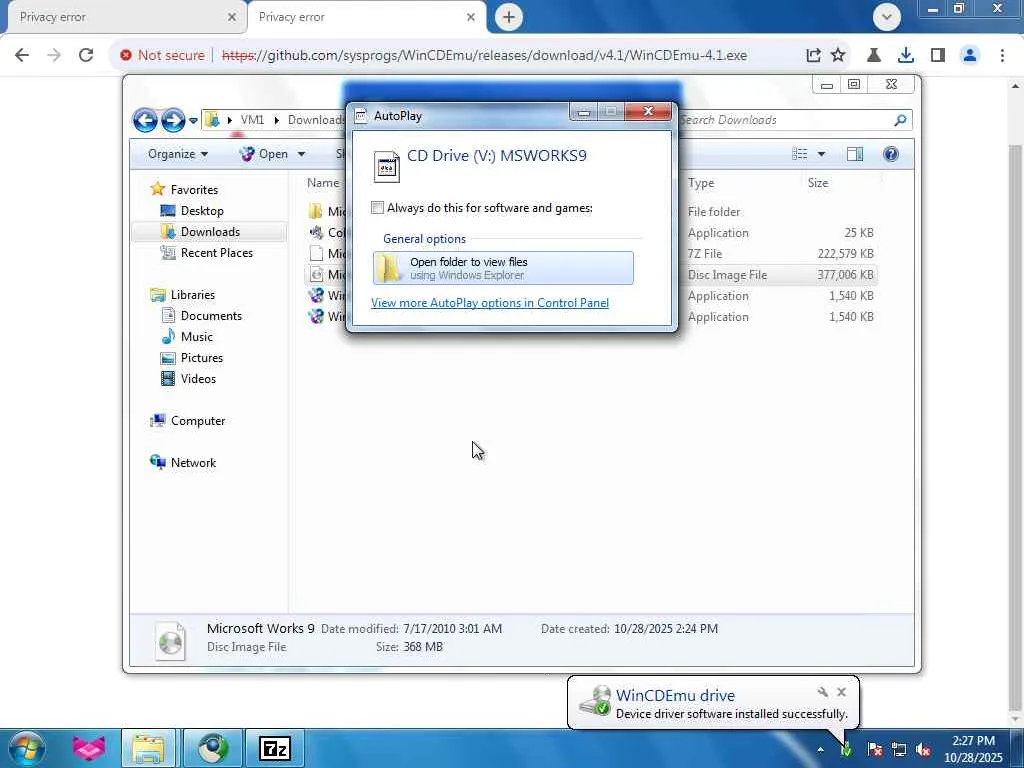The height and width of the screenshot is (768, 1024).
Task: Open notification wrench options icon
Action: pos(822,692)
